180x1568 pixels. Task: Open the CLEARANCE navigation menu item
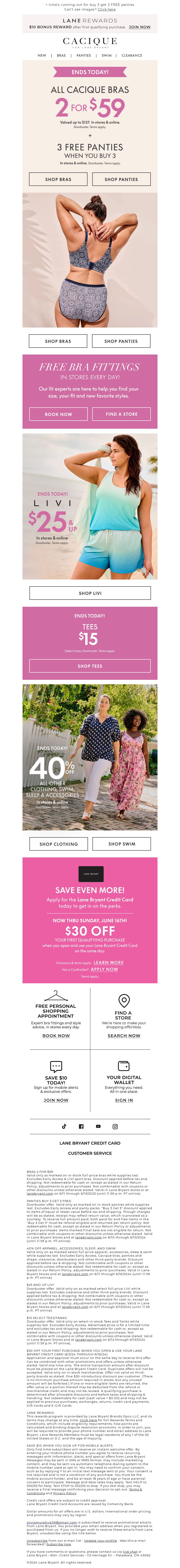(x=132, y=55)
